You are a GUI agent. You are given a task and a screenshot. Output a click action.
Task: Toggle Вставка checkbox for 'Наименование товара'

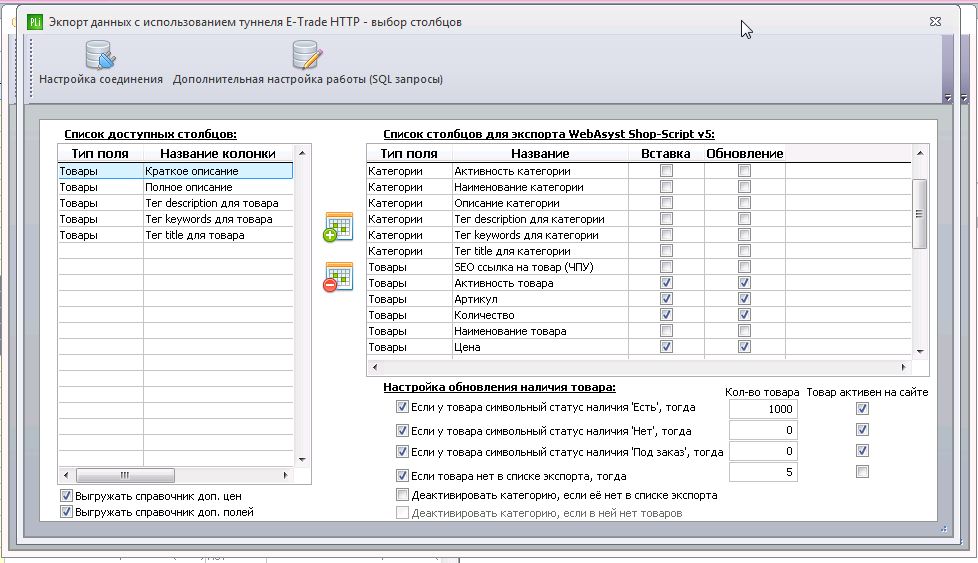pyautogui.click(x=667, y=330)
